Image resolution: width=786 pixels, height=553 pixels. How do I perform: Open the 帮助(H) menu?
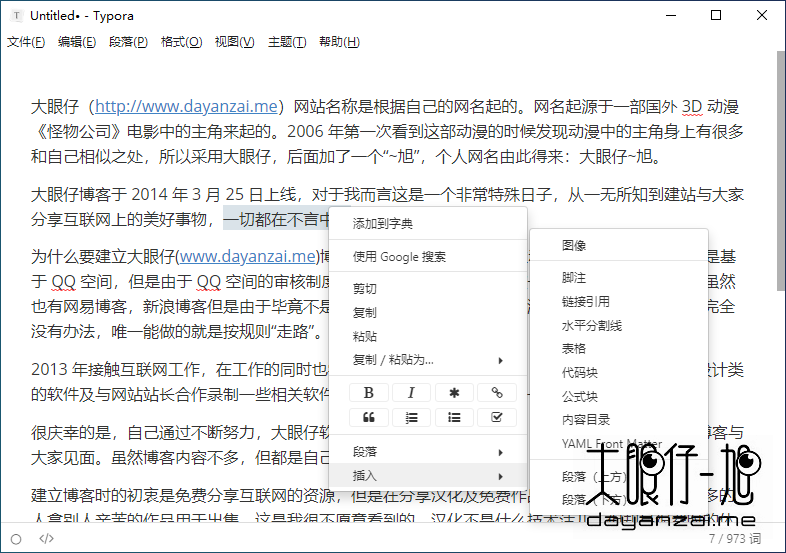point(339,42)
